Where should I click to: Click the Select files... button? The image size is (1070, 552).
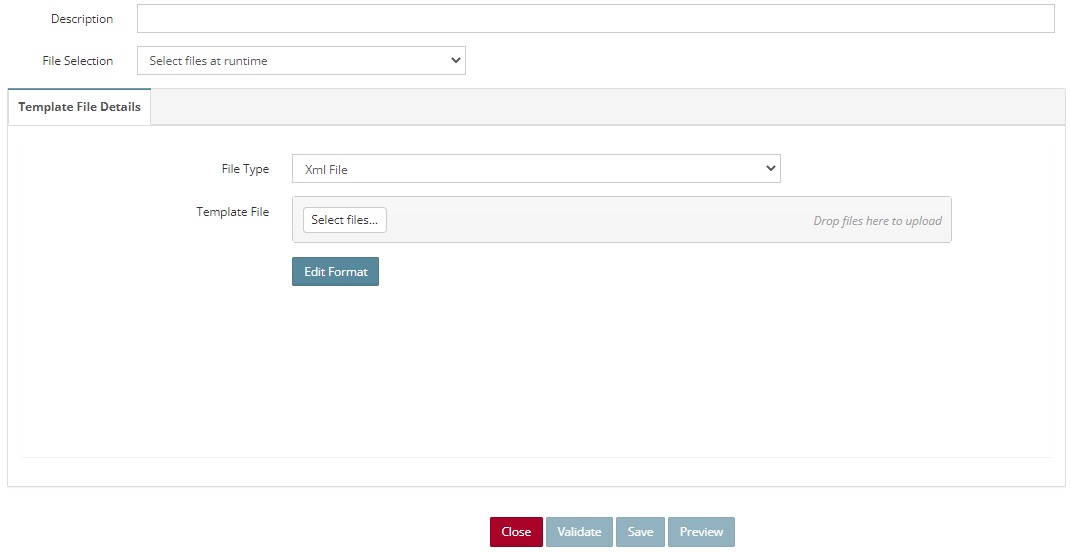345,220
